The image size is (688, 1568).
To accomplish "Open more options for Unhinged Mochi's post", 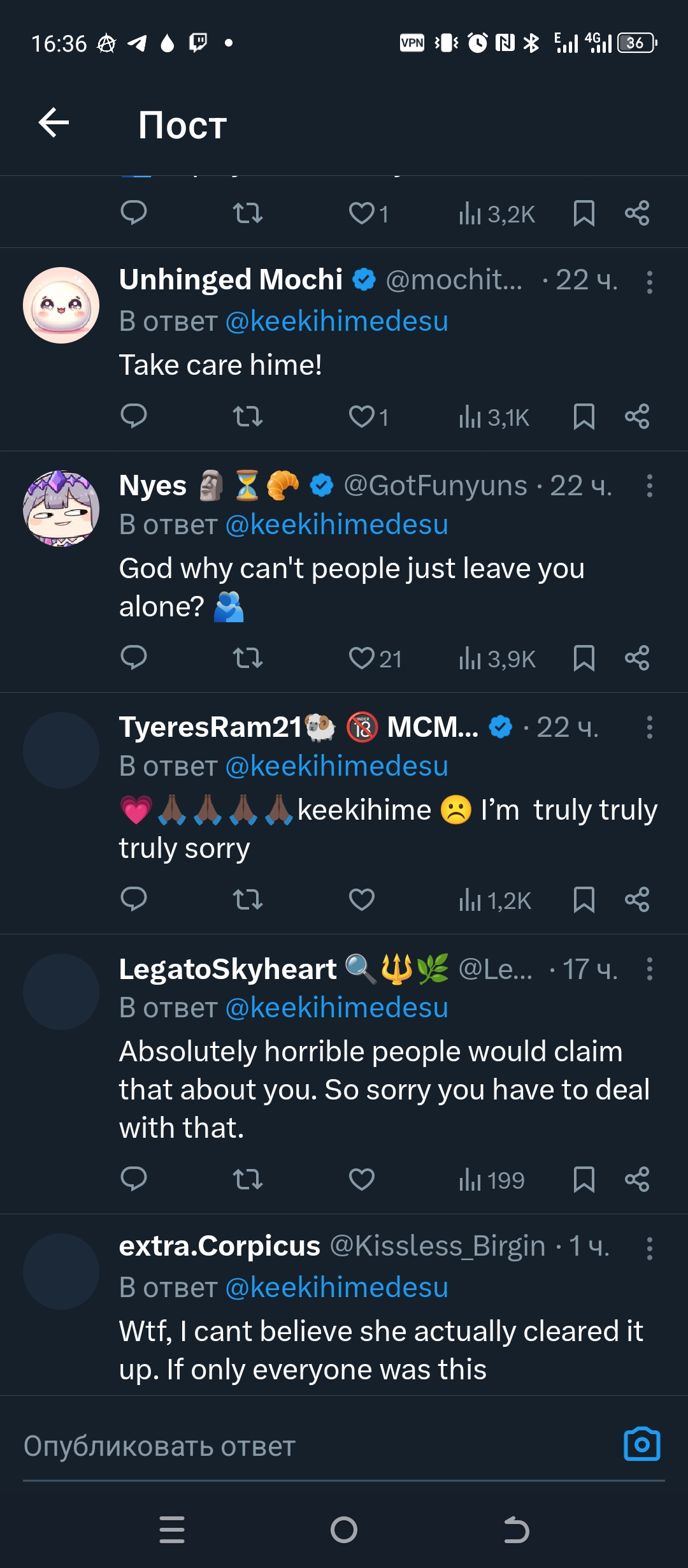I will coord(649,282).
